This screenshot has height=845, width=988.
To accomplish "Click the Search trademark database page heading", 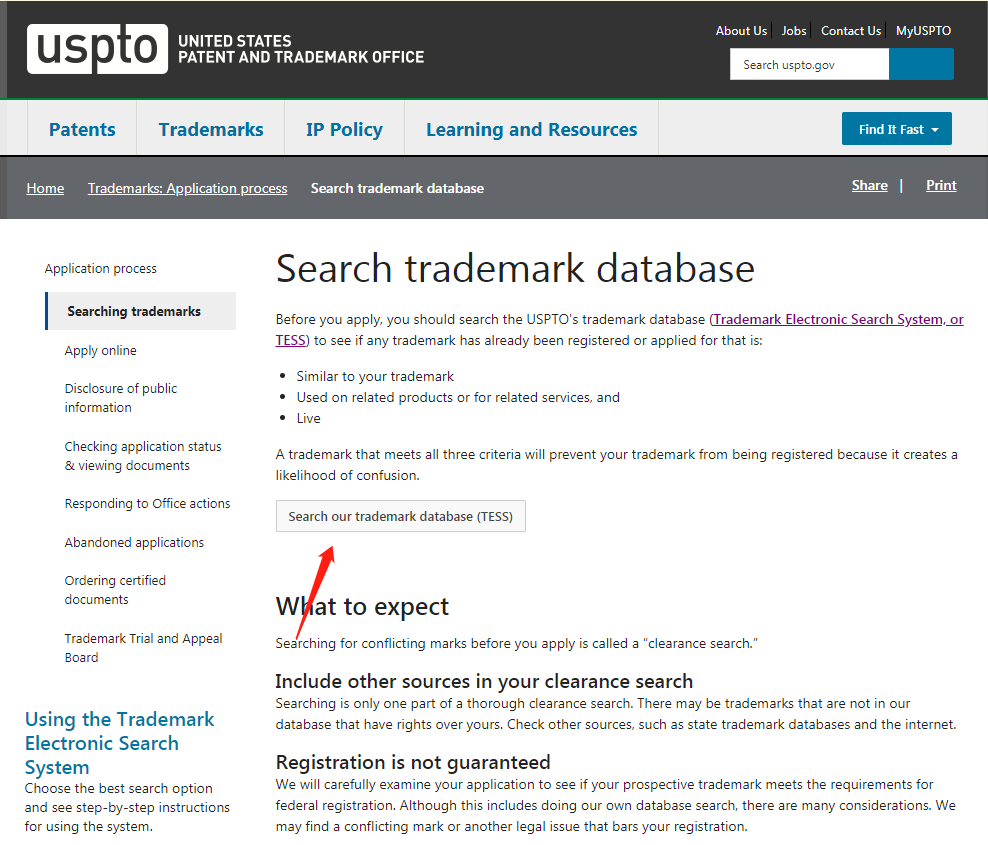I will (515, 268).
